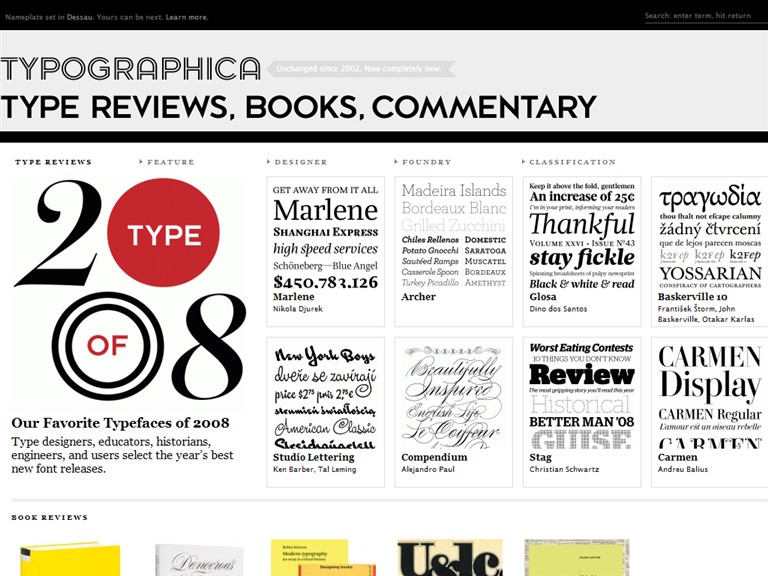Follow the Learn more link

pos(187,17)
